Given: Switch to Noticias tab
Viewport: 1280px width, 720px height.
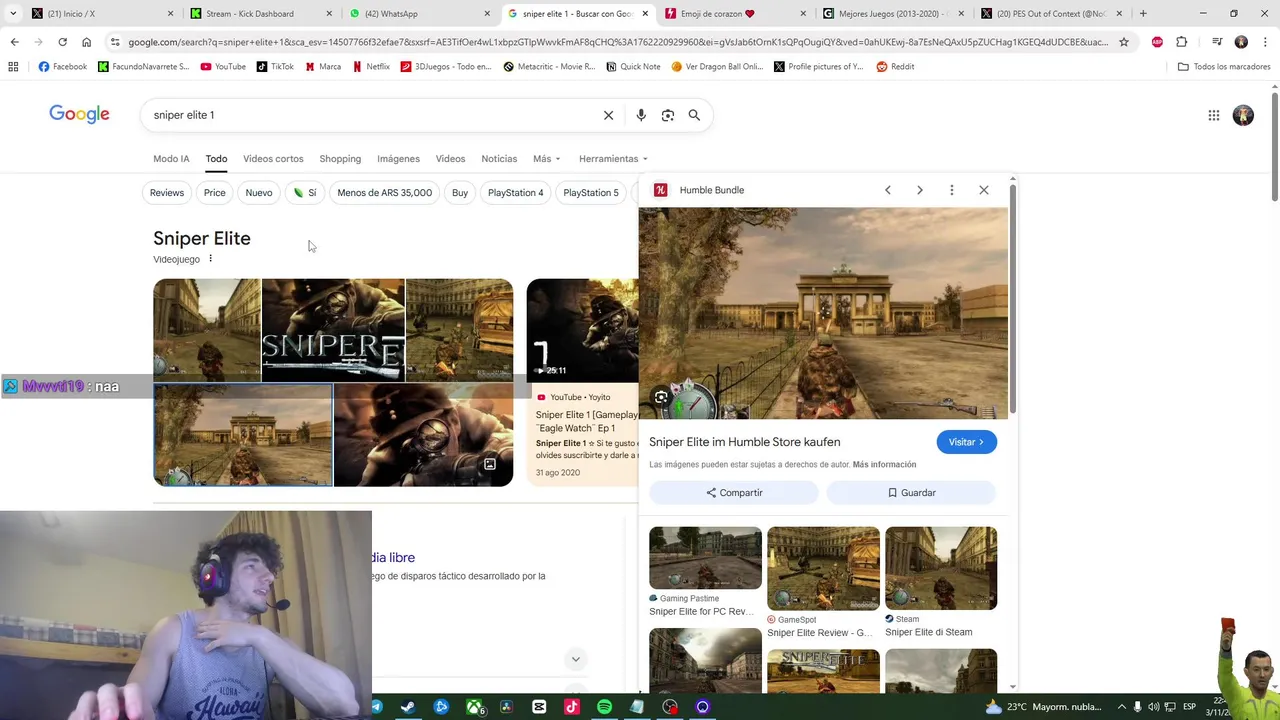Looking at the screenshot, I should coord(499,159).
